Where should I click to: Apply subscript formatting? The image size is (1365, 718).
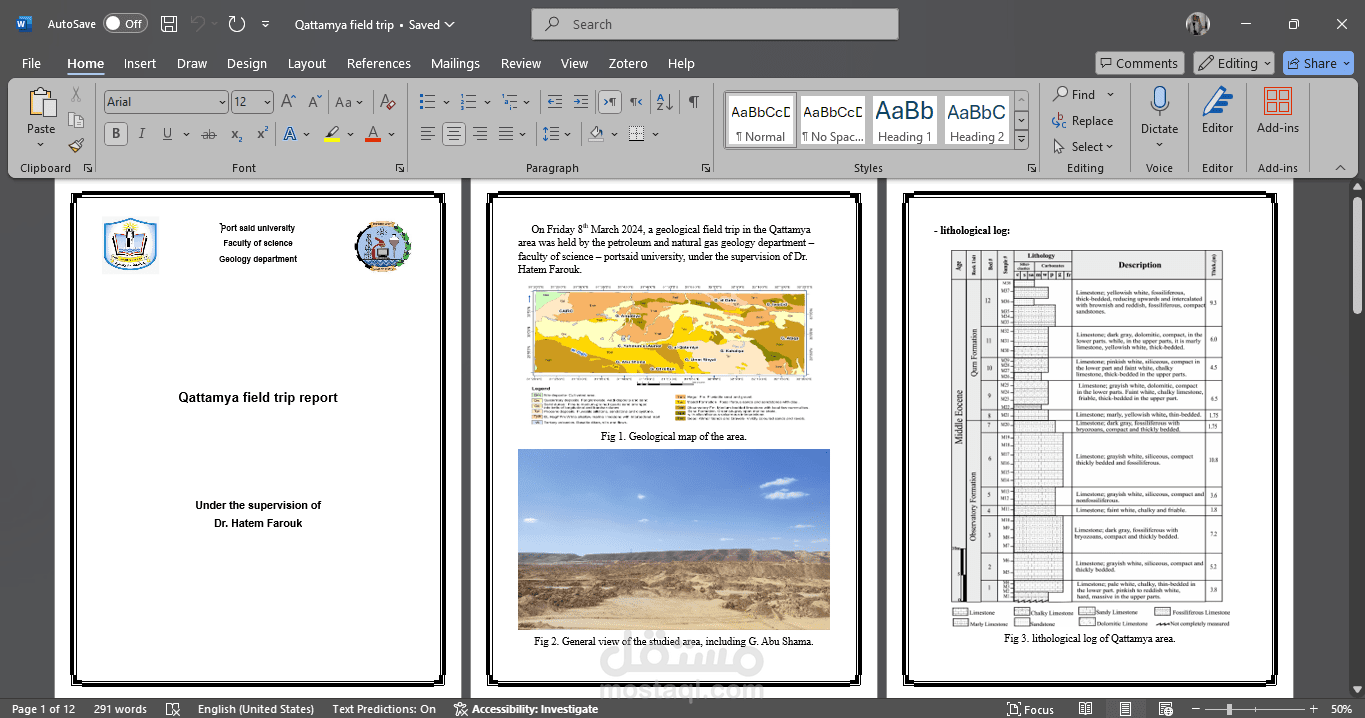237,134
